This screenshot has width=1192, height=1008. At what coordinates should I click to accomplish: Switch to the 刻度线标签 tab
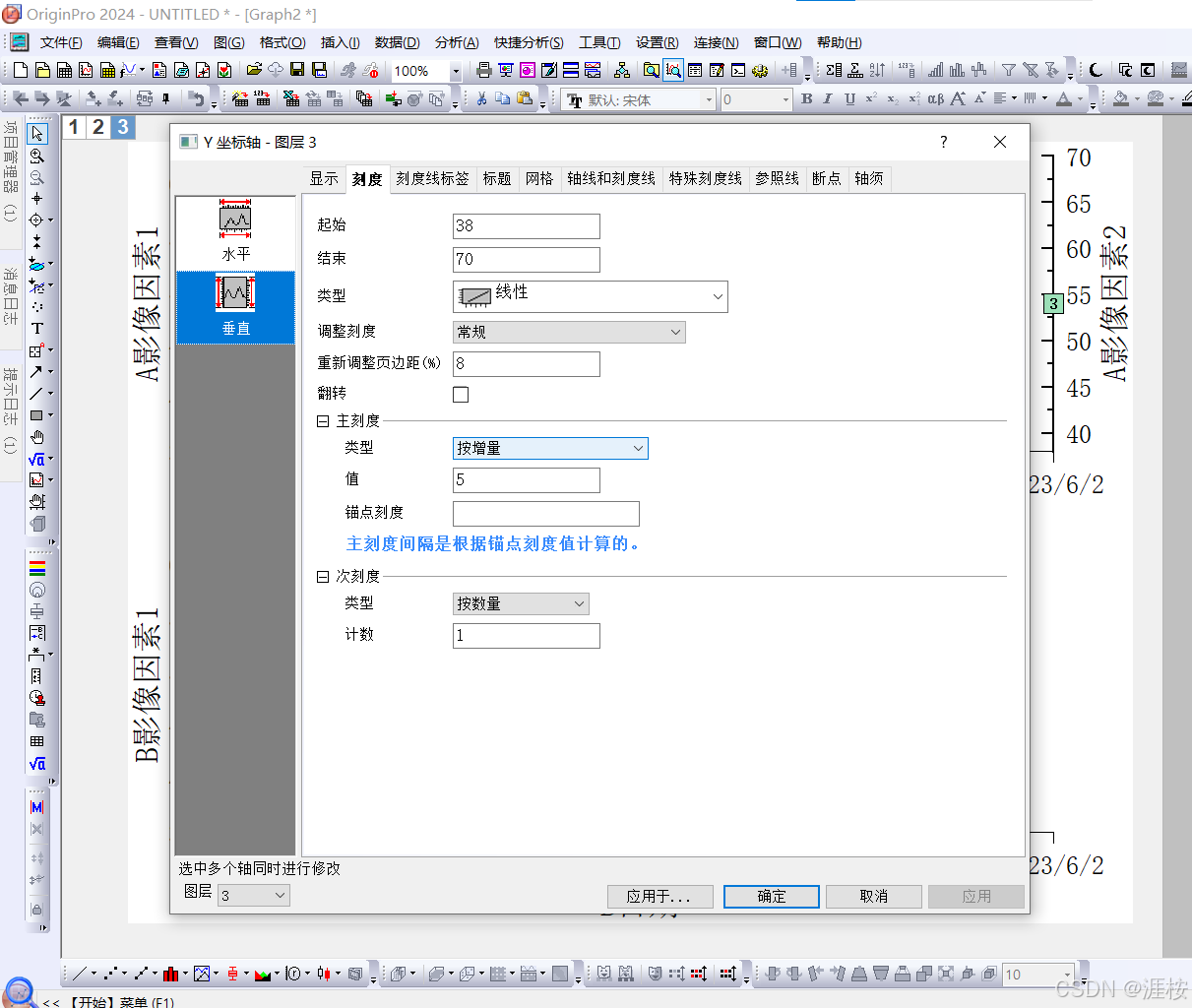(433, 178)
